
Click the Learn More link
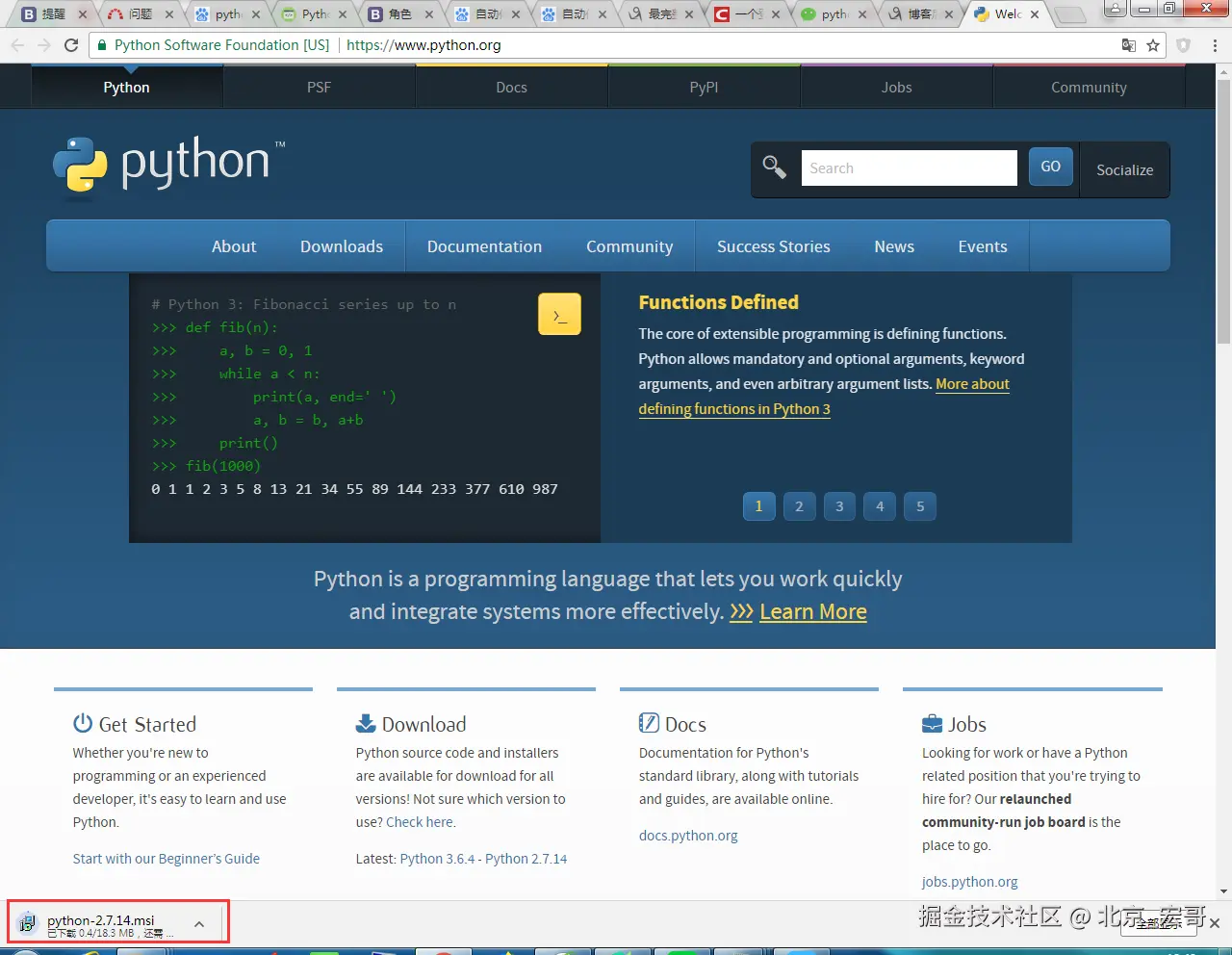pyautogui.click(x=813, y=611)
